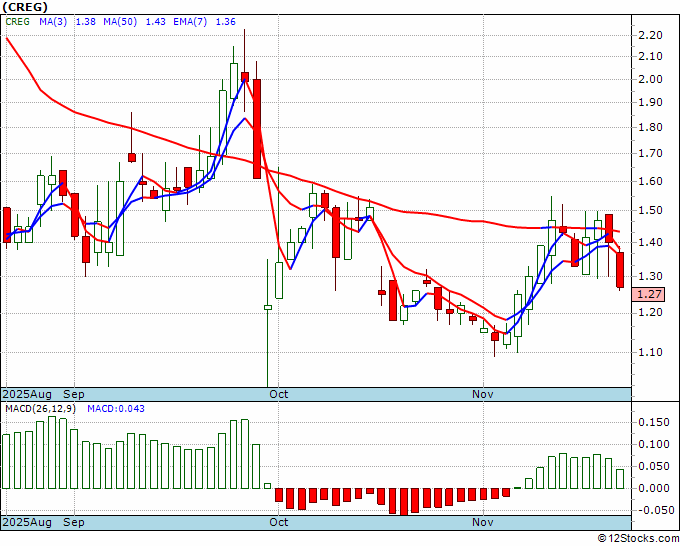
Task: Click the lowest red MACD histogram bar
Action: pyautogui.click(x=404, y=502)
